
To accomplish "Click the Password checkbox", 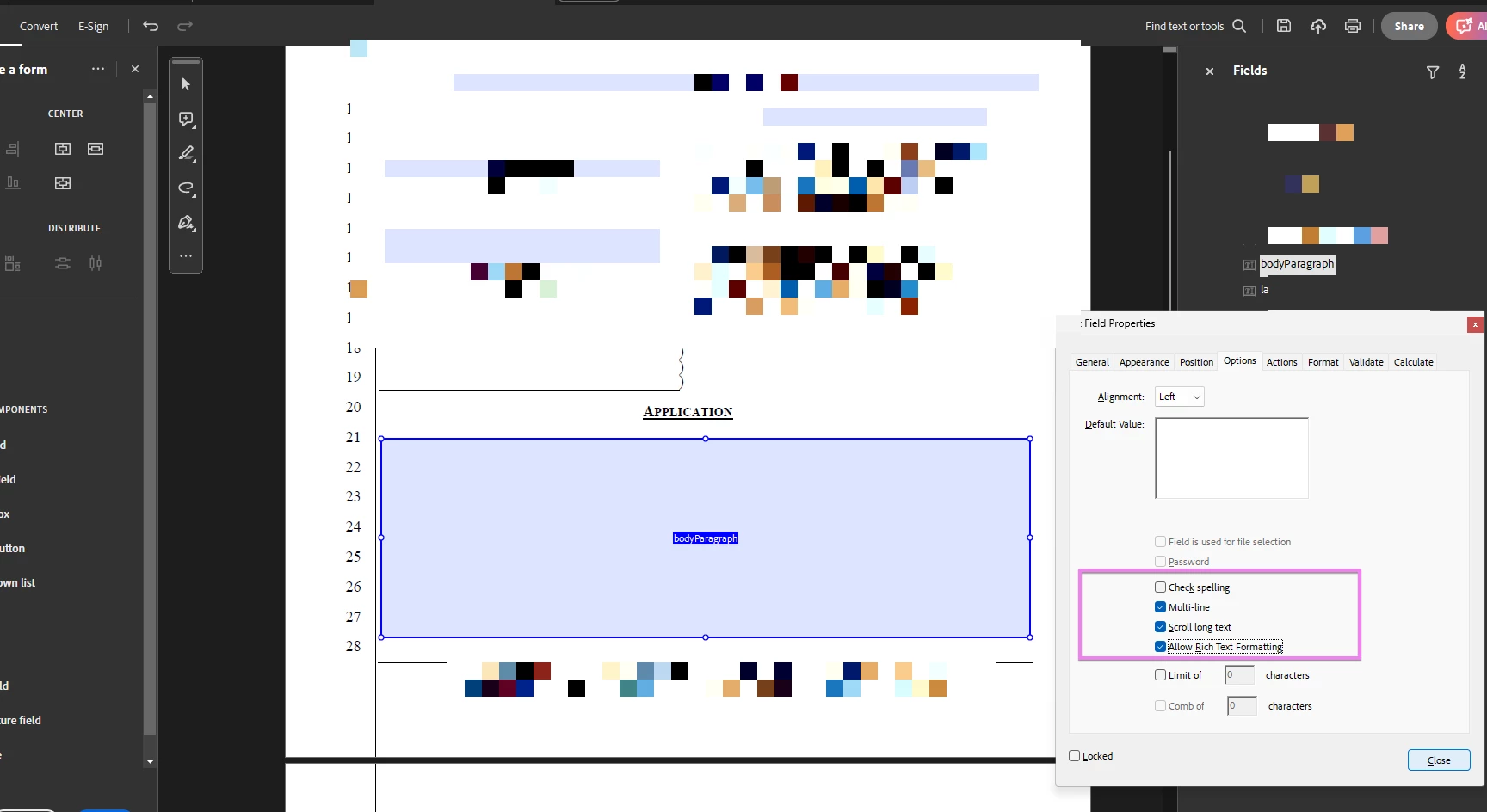I will point(1160,562).
